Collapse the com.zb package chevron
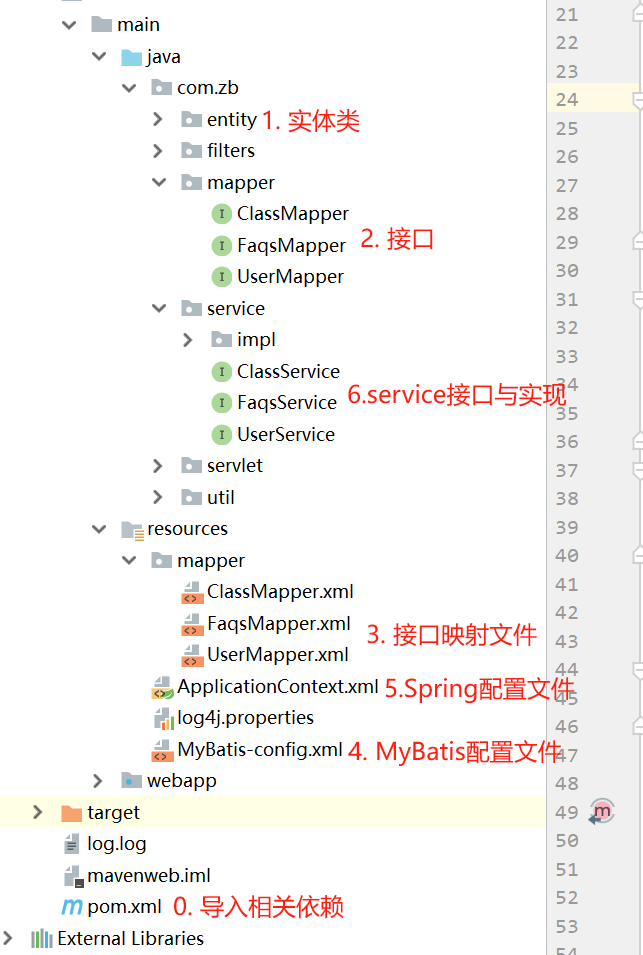 (129, 88)
